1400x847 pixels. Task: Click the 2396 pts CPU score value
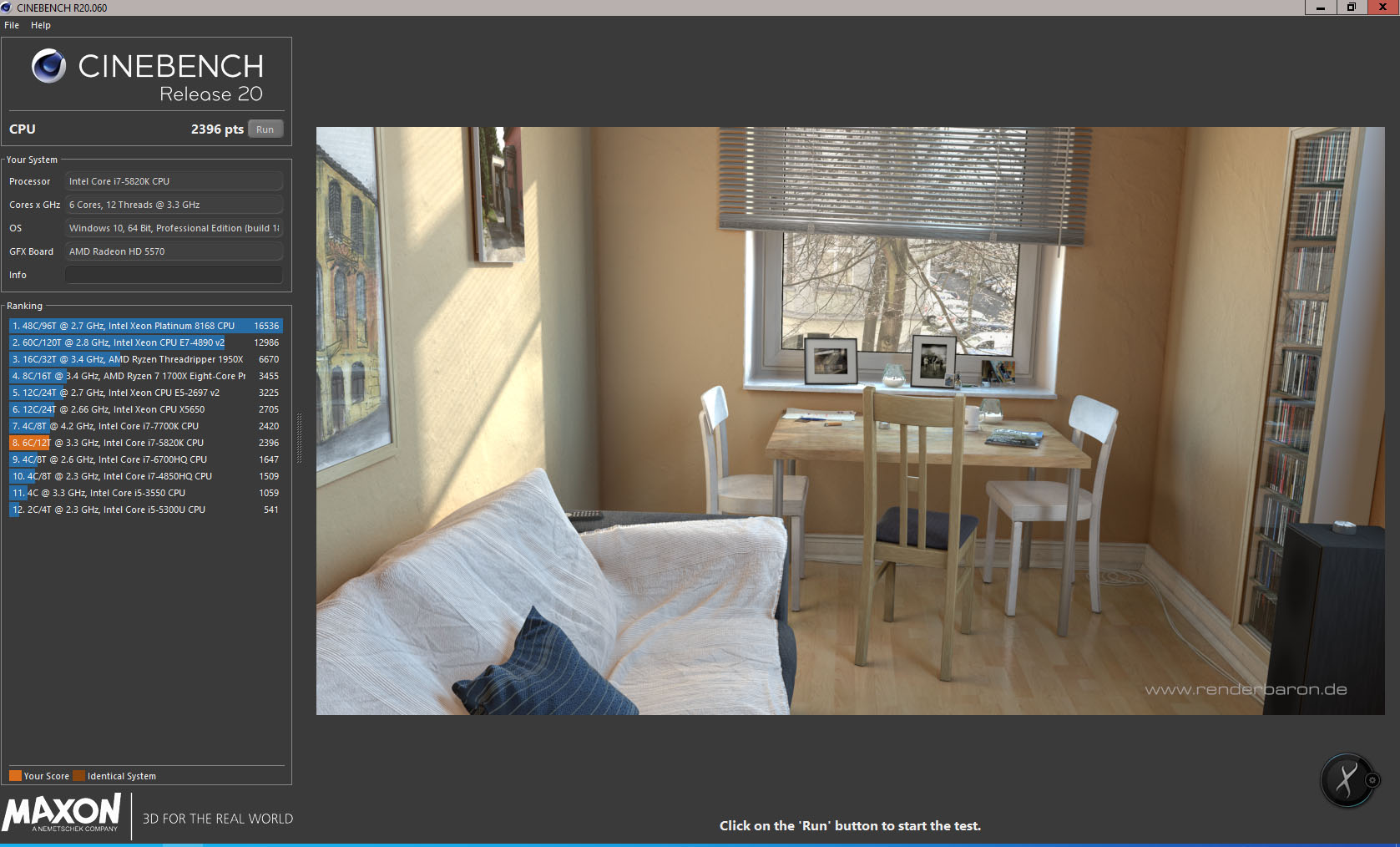(217, 129)
